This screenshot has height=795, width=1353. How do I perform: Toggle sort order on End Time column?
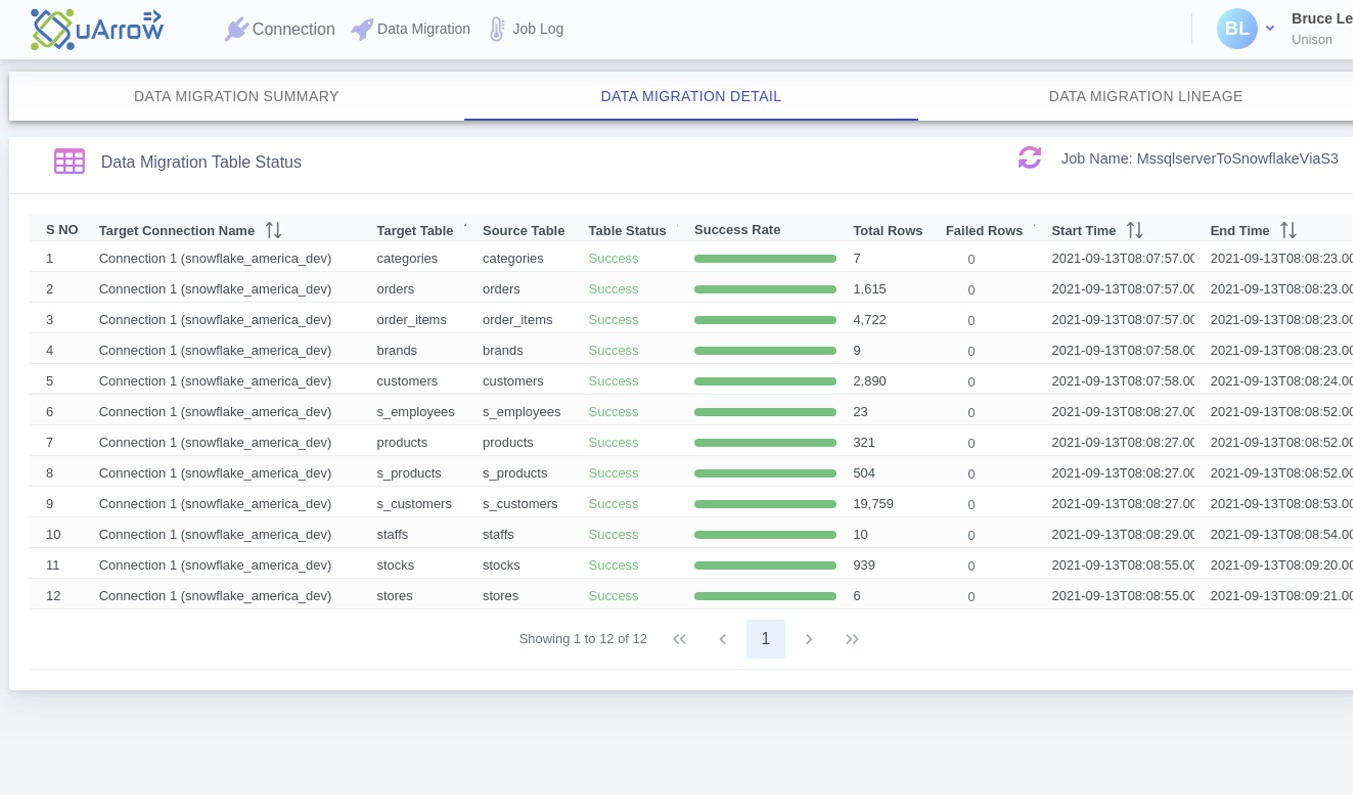[x=1289, y=229]
